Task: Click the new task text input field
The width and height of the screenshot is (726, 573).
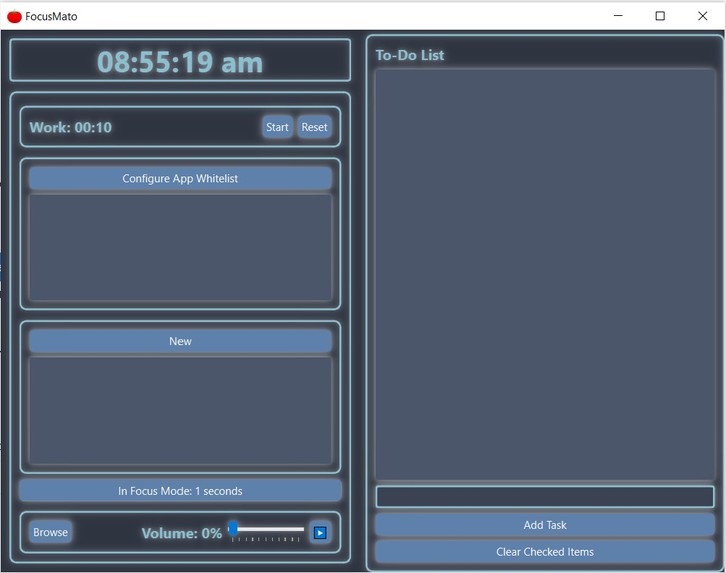Action: click(x=544, y=497)
